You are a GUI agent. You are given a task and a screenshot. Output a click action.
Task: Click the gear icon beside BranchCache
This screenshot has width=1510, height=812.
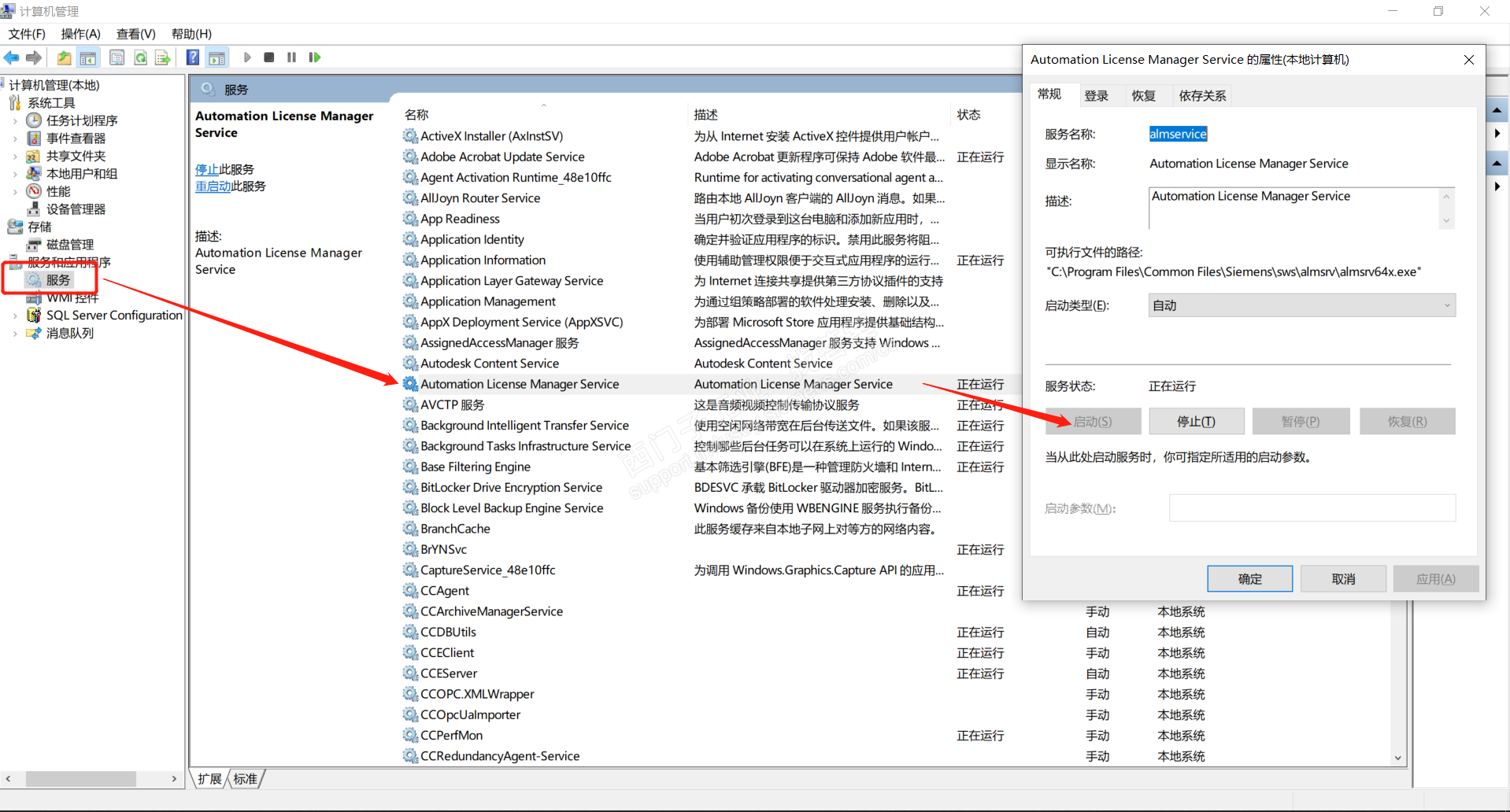pos(410,529)
